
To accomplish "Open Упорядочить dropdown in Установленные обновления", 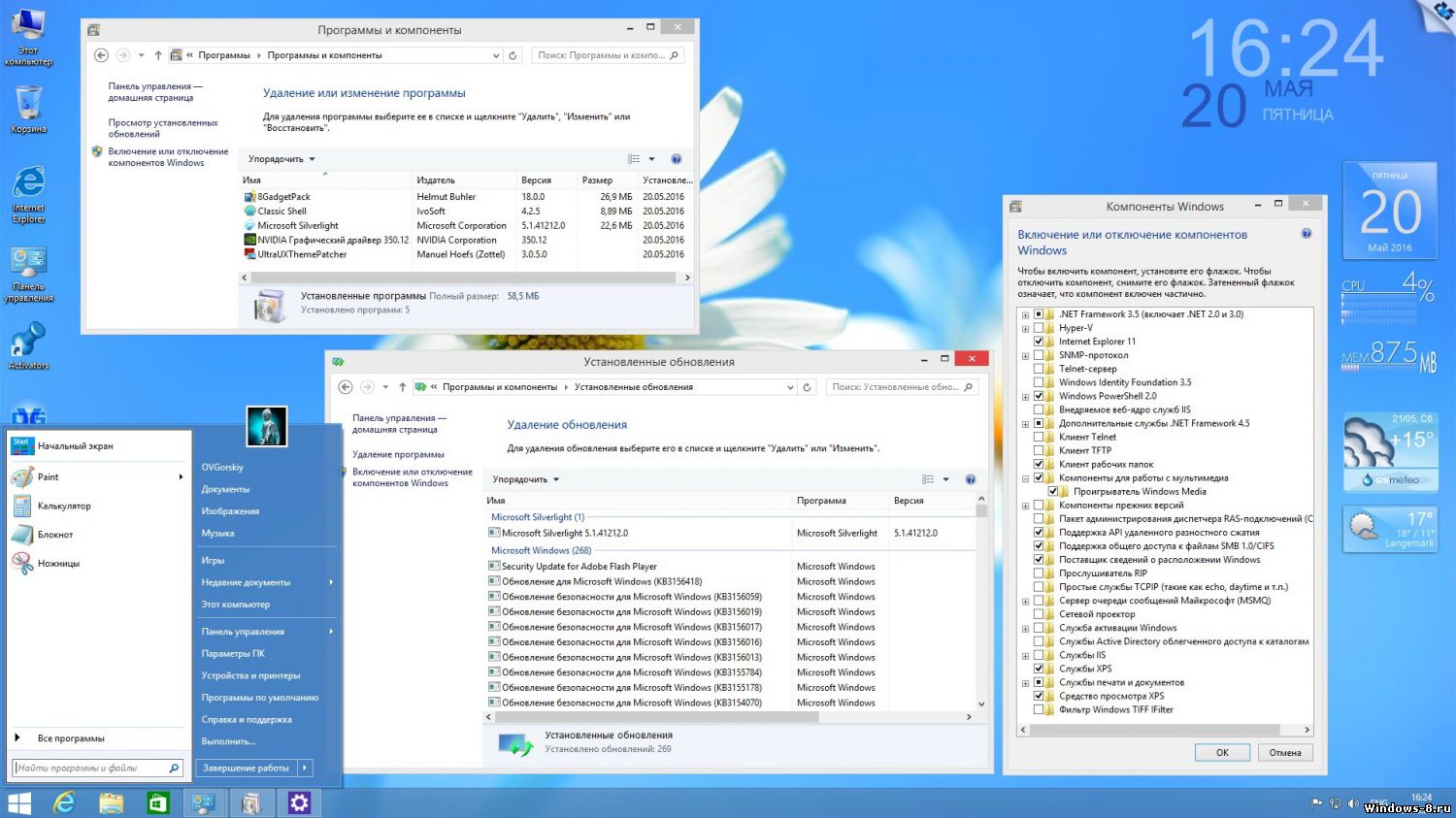I will click(x=525, y=479).
